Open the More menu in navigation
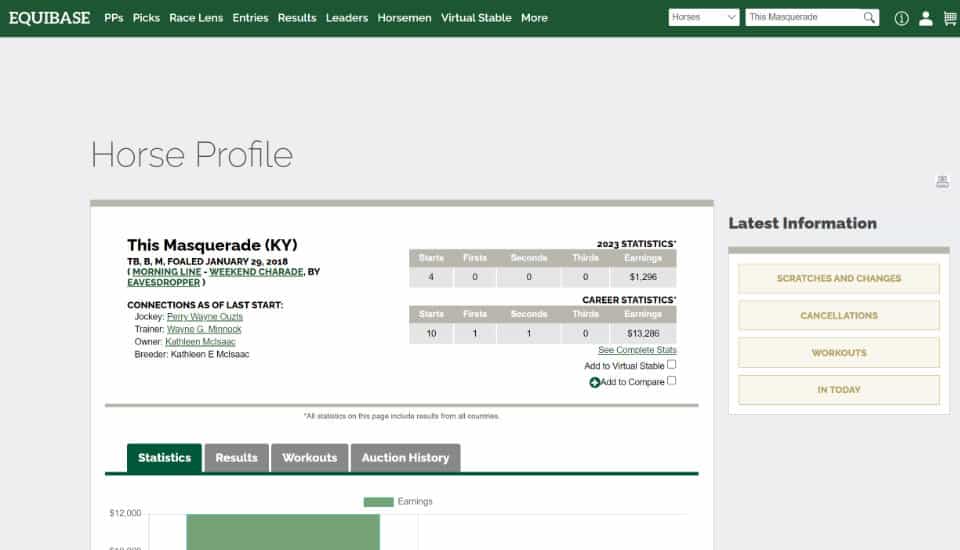This screenshot has width=960, height=550. (x=534, y=18)
